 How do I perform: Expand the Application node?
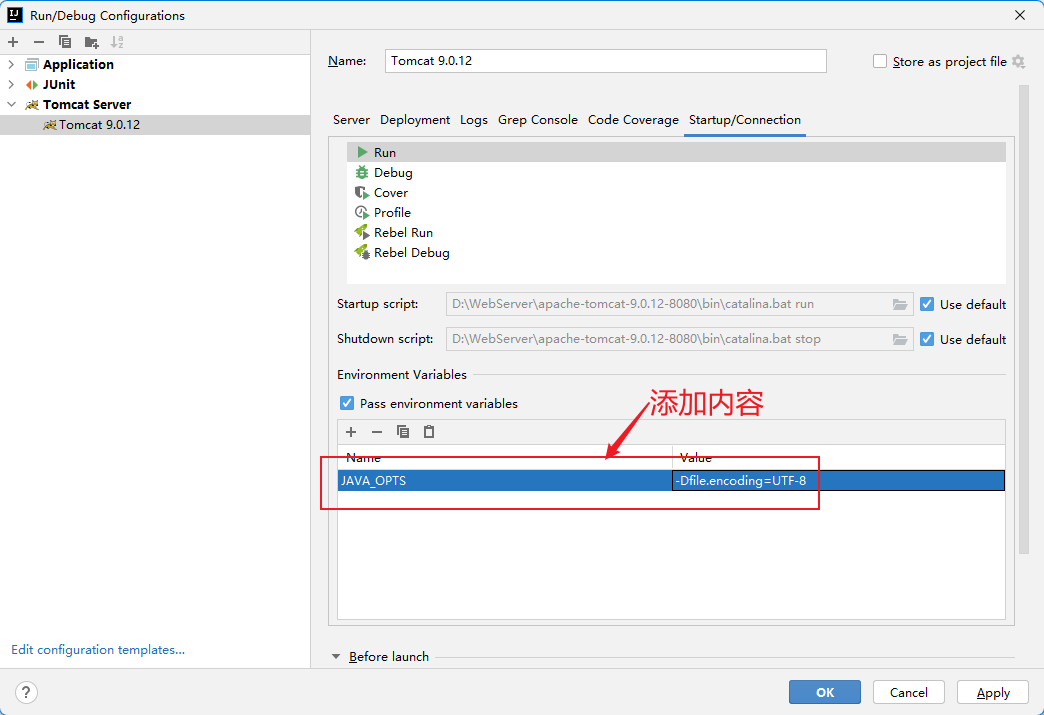point(11,65)
